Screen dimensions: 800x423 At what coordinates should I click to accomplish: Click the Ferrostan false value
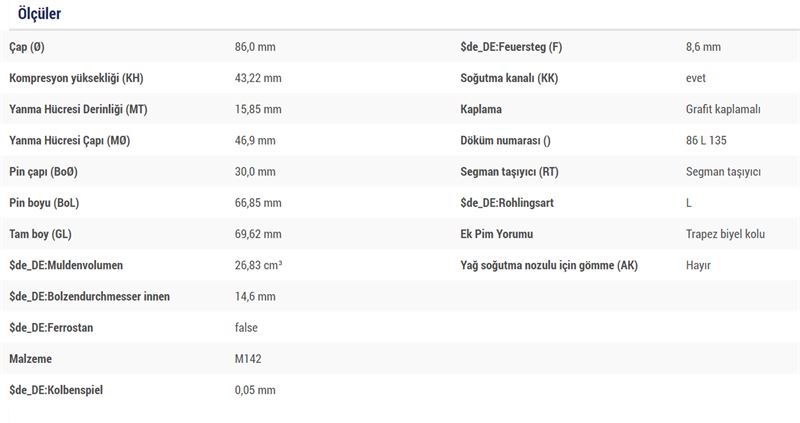246,328
